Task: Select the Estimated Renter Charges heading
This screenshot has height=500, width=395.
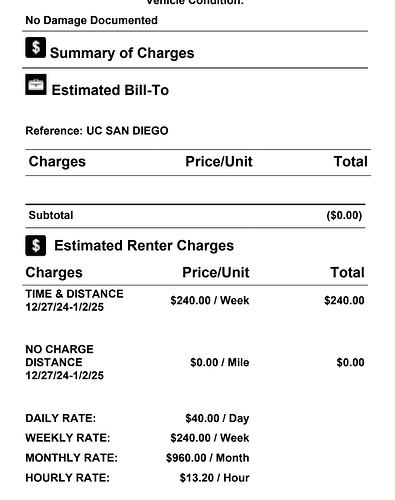Action: point(144,246)
